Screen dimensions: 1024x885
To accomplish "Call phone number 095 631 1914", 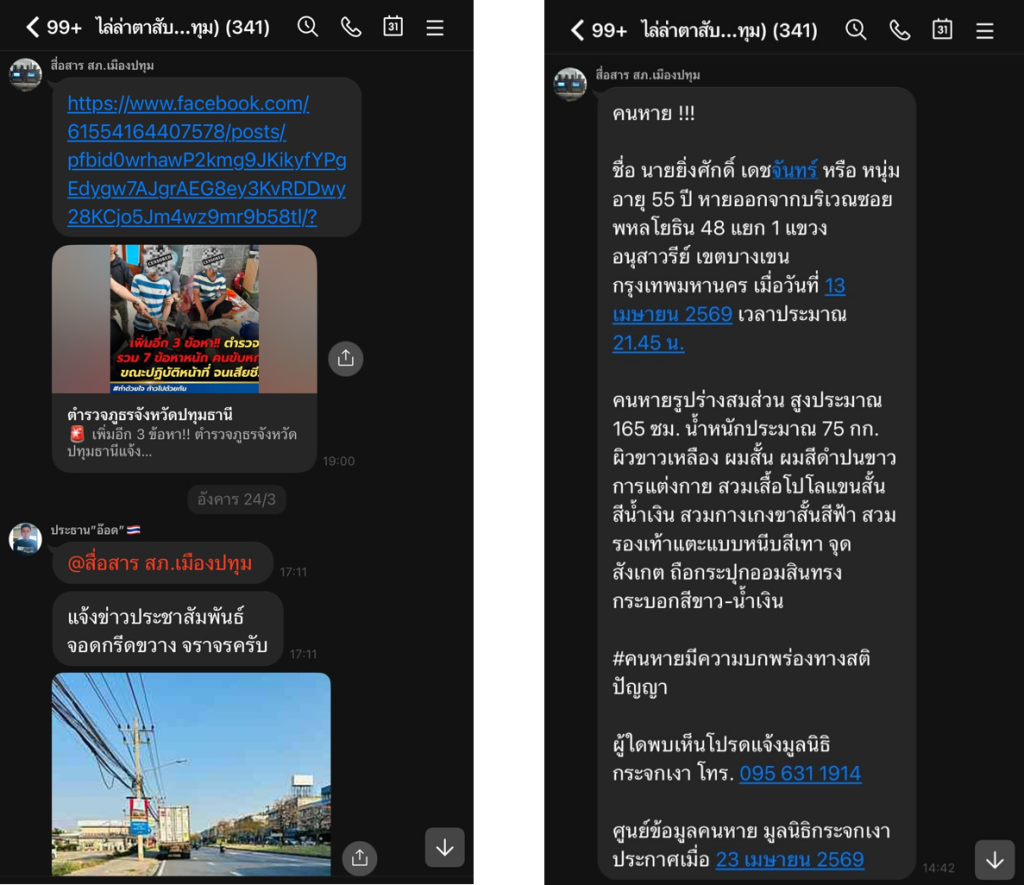I will click(800, 773).
